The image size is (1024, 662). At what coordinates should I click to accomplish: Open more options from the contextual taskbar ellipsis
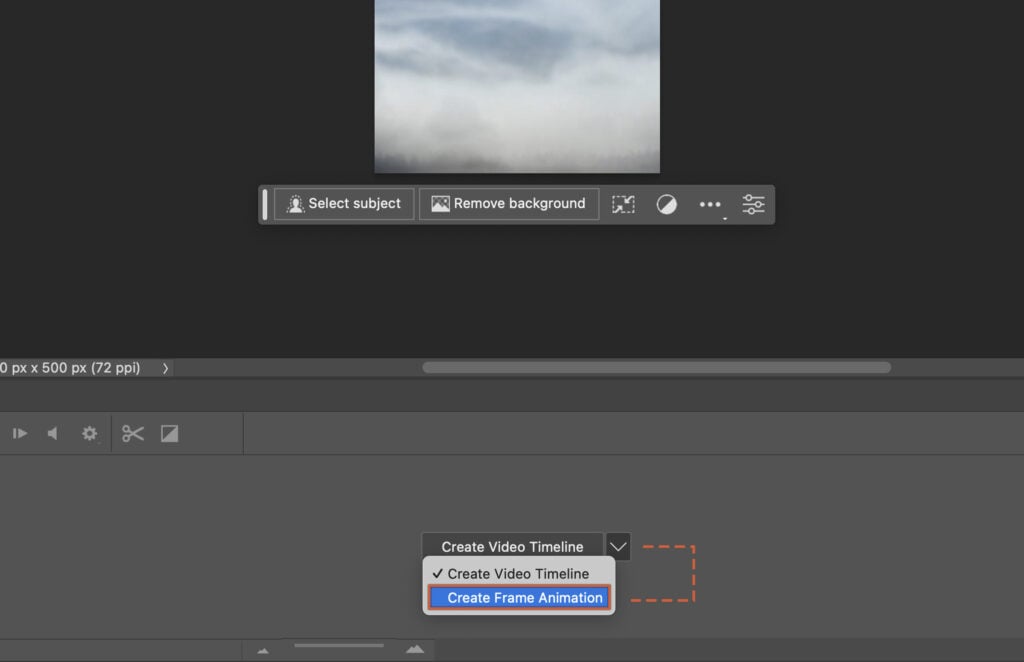coord(710,204)
